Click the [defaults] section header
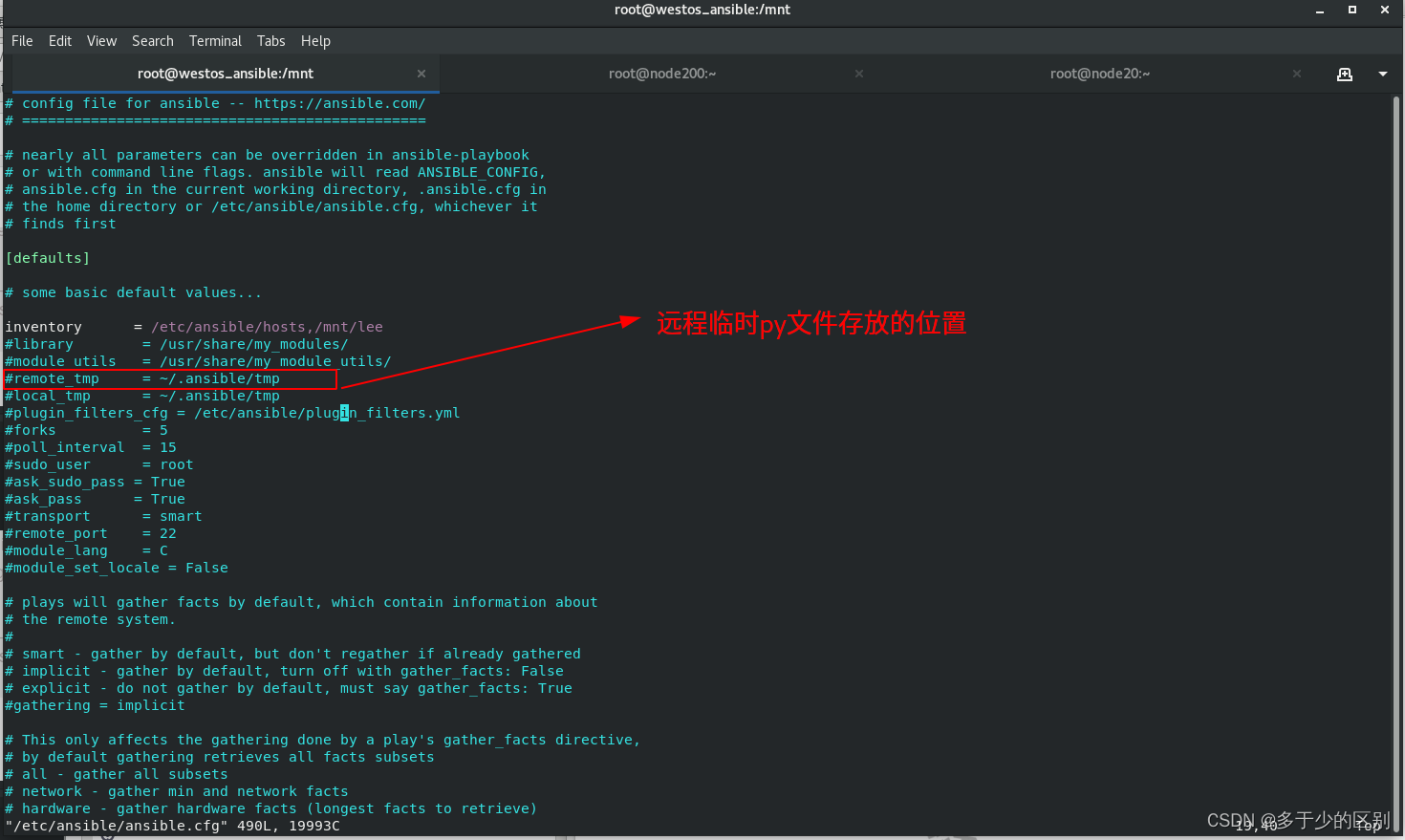The width and height of the screenshot is (1405, 840). click(48, 258)
